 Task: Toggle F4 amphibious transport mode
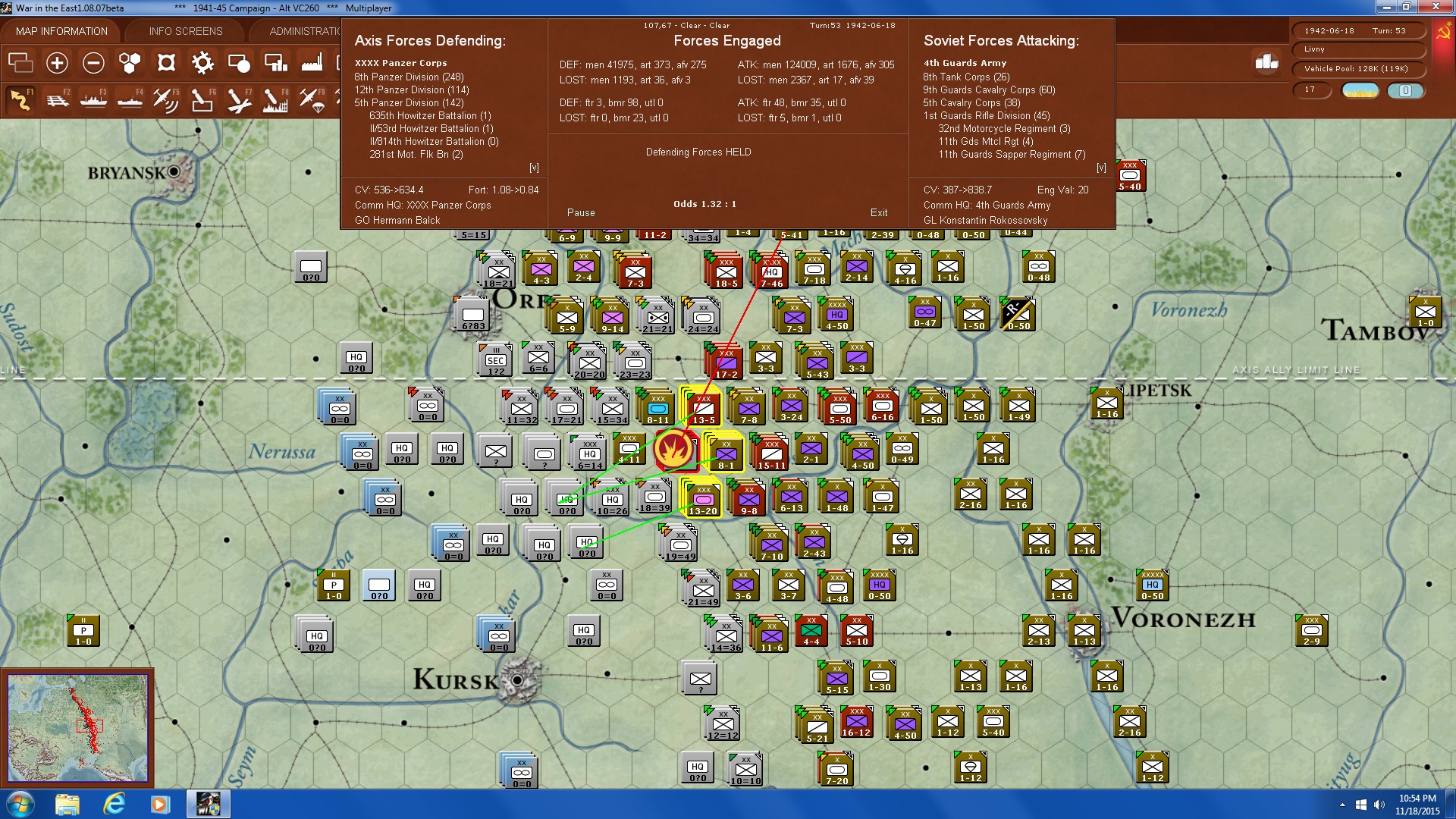[130, 100]
